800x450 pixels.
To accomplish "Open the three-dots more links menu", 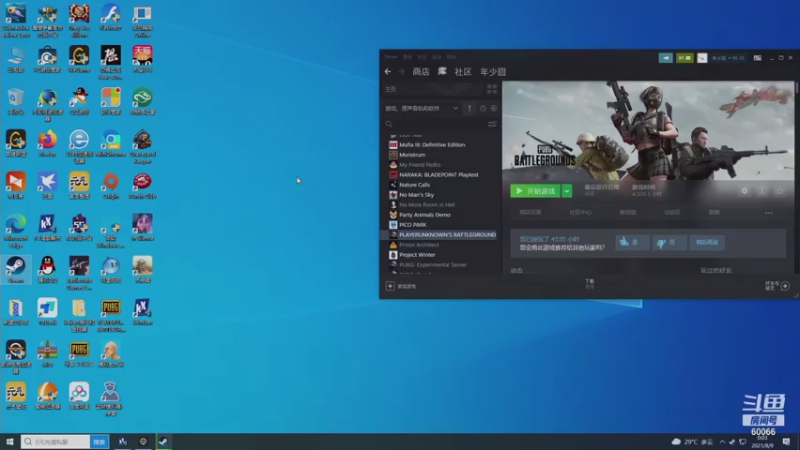I will point(768,213).
